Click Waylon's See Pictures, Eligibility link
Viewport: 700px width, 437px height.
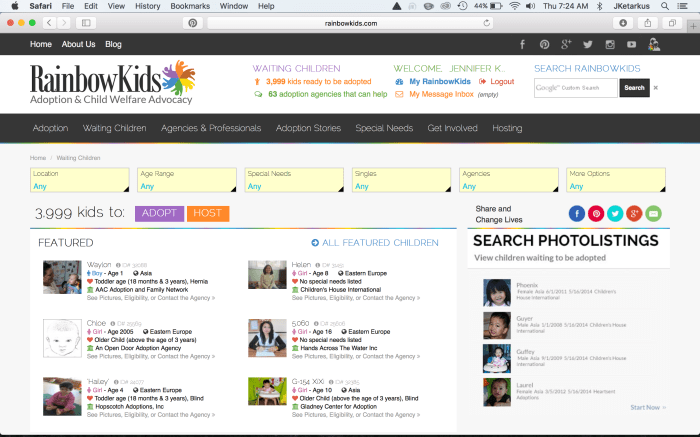click(151, 298)
